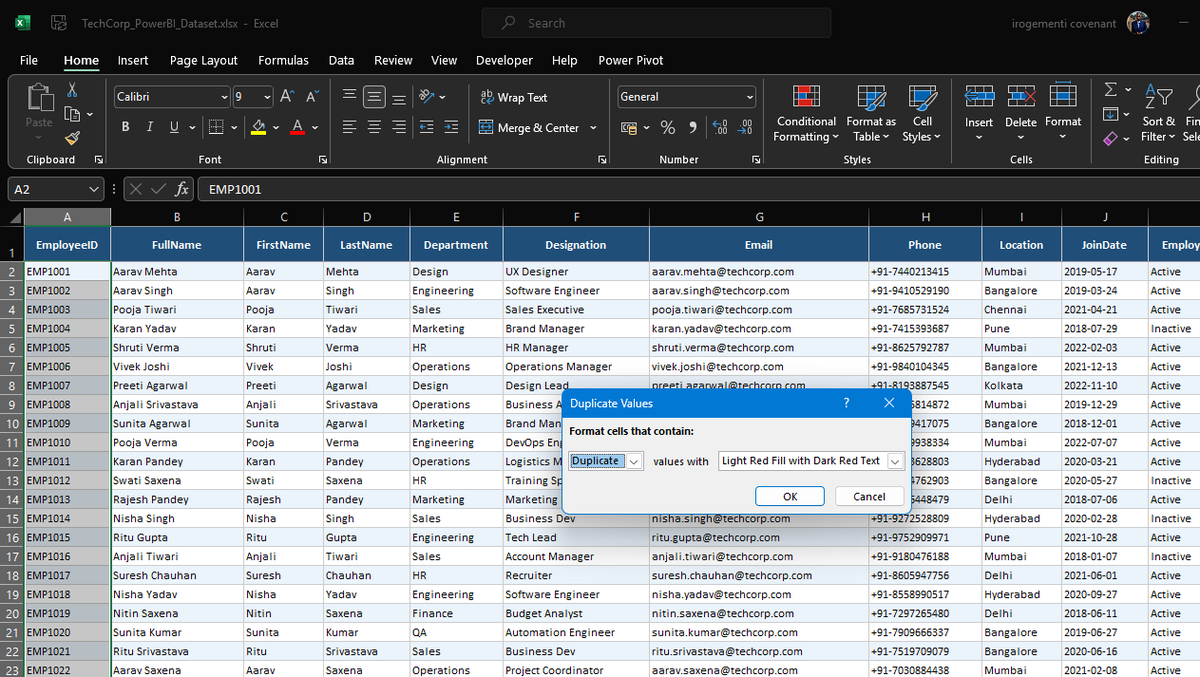This screenshot has width=1200, height=677.
Task: Select column G header
Action: (759, 217)
